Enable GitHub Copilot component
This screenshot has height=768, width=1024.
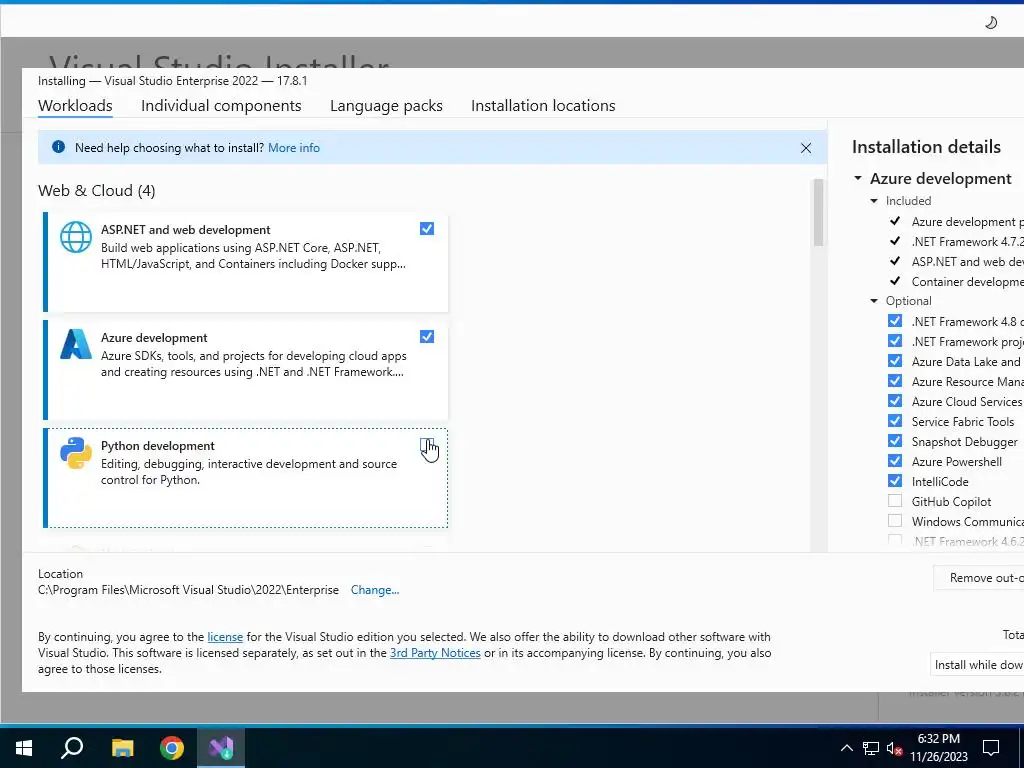pos(895,501)
